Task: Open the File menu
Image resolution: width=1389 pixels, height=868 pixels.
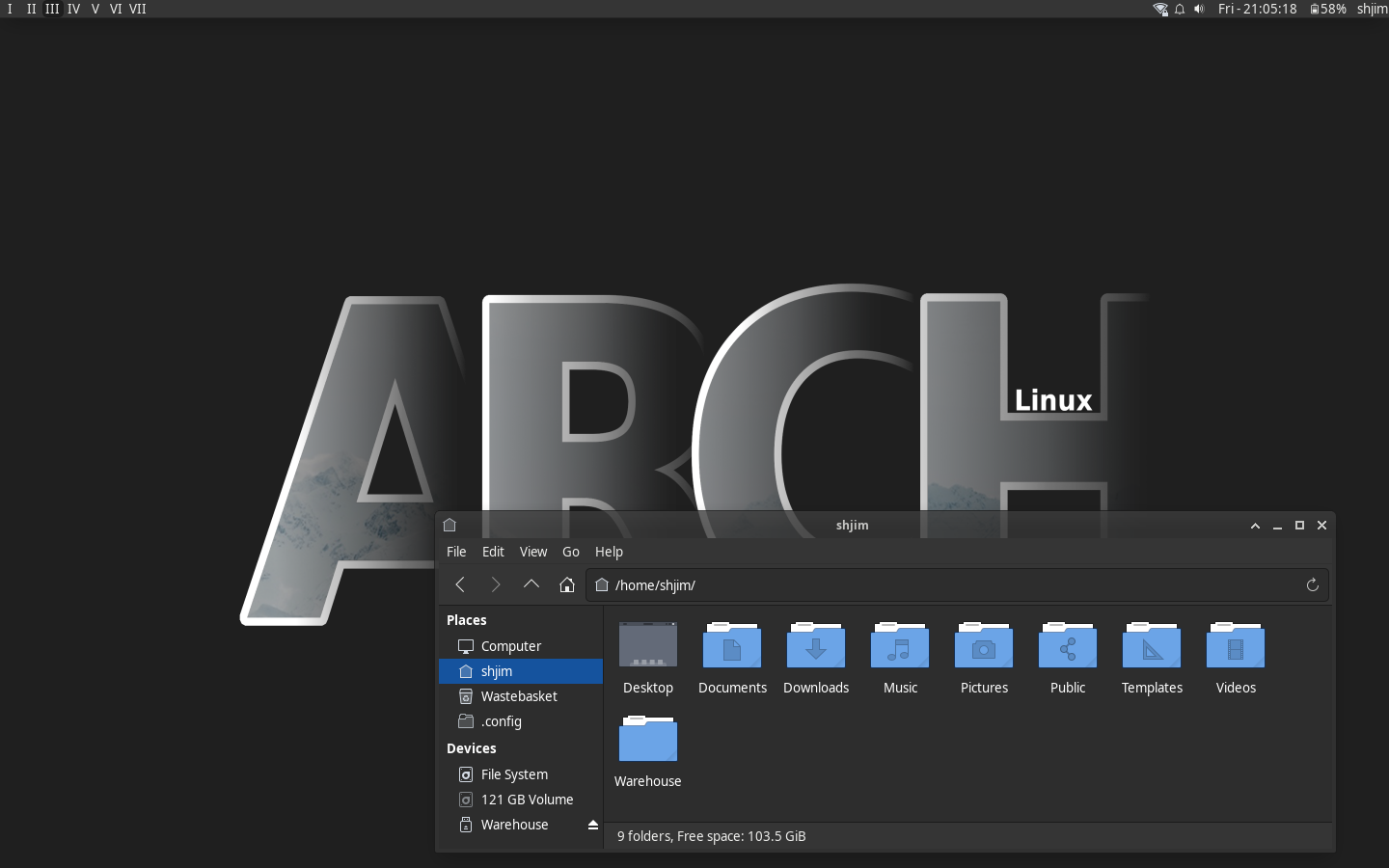Action: point(456,552)
